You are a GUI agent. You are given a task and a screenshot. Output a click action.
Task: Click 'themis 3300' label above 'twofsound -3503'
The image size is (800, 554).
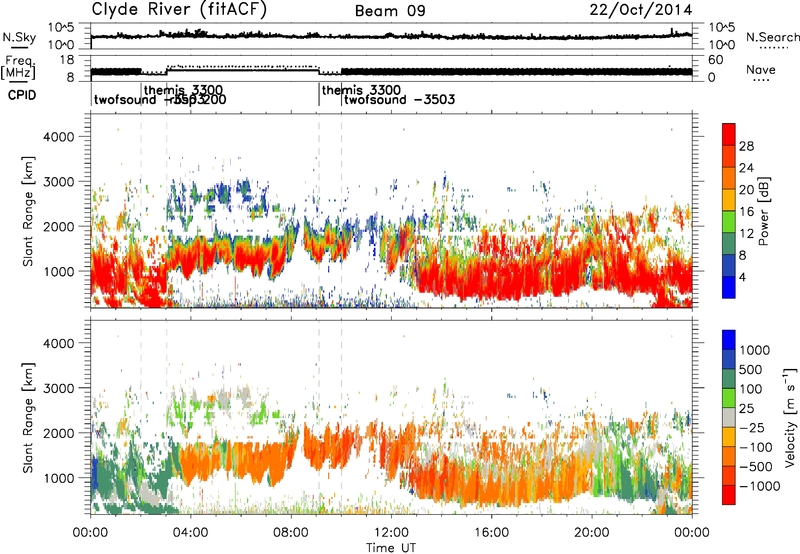[x=361, y=90]
